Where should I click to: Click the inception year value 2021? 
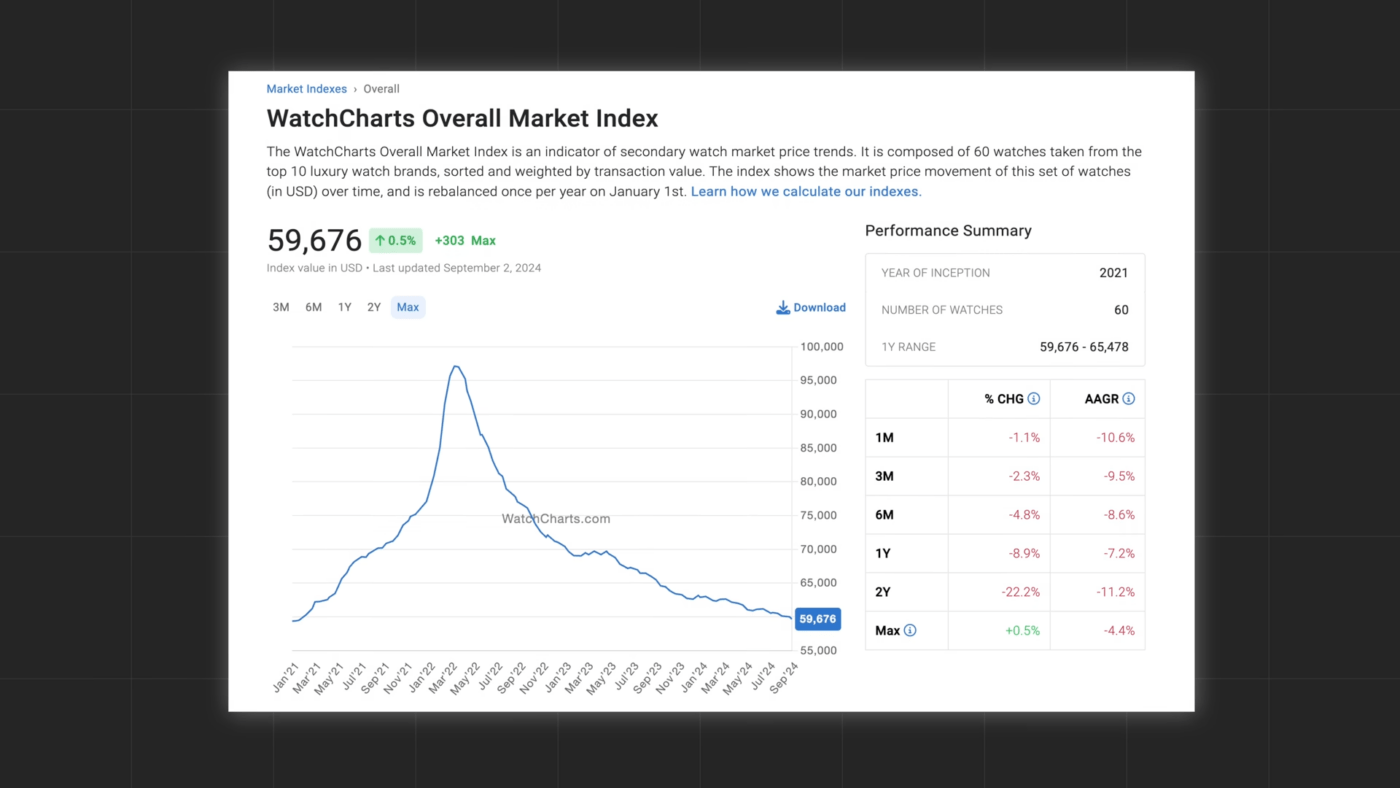point(1113,273)
